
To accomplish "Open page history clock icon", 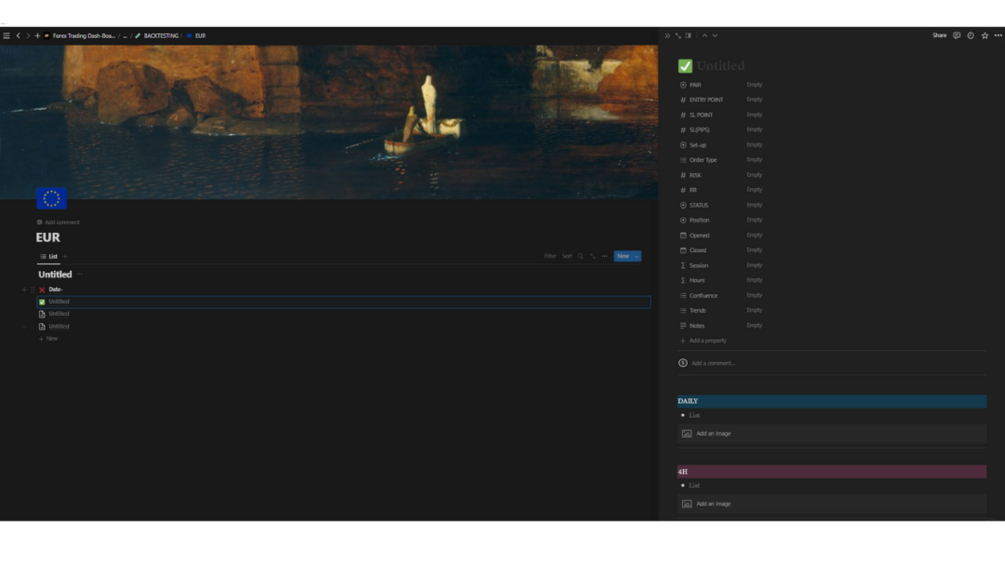I will [x=970, y=36].
